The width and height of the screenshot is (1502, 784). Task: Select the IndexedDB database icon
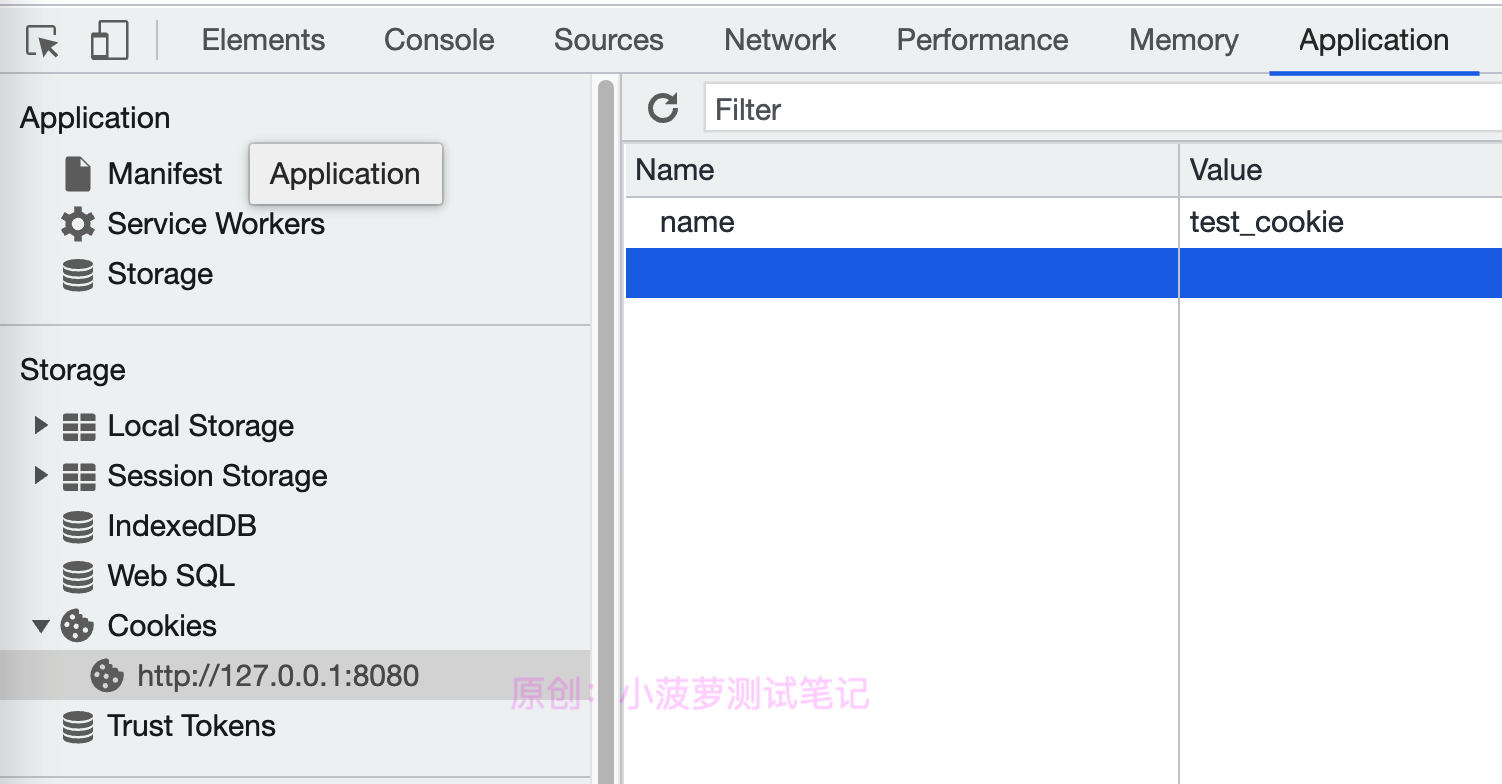click(x=78, y=525)
